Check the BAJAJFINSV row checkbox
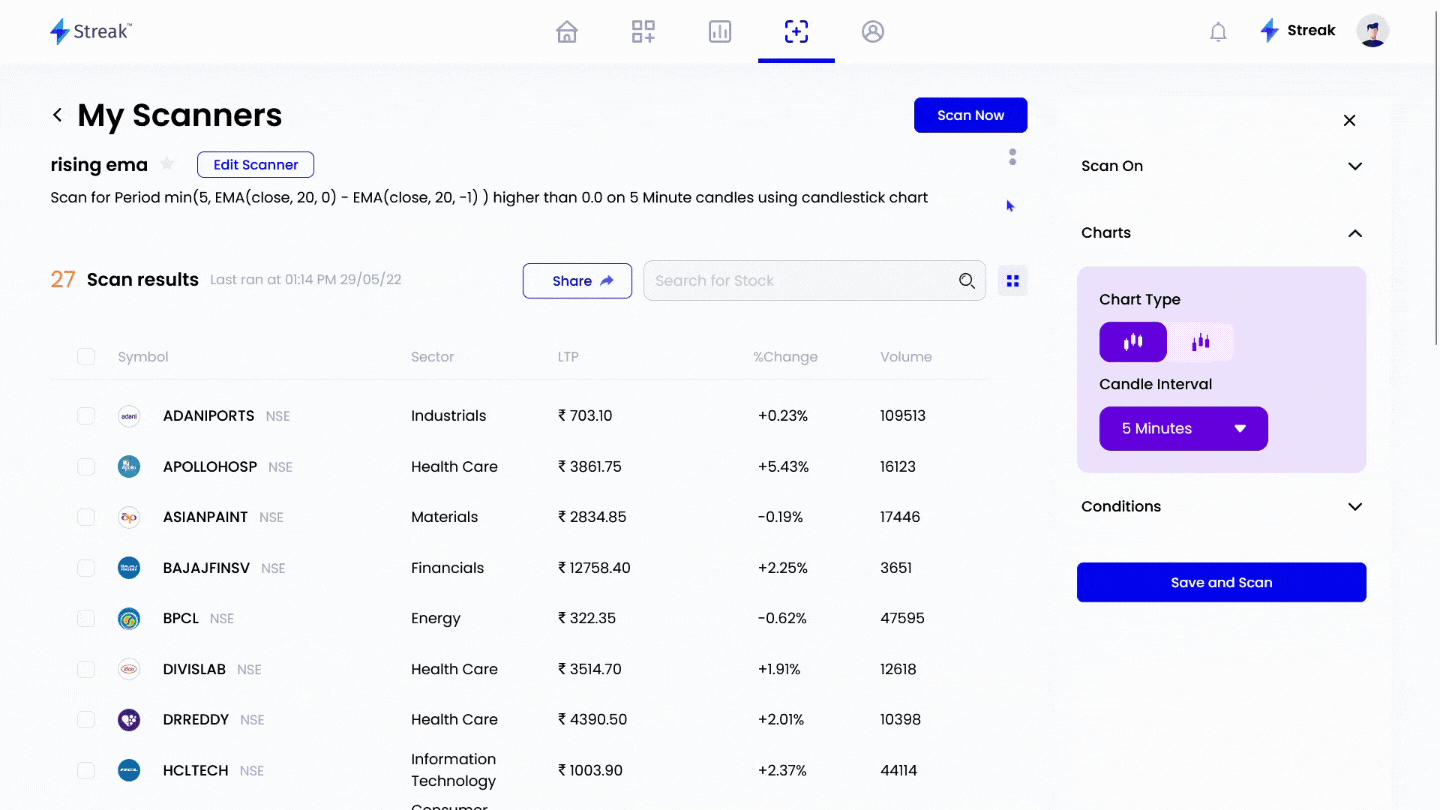1440x810 pixels. pyautogui.click(x=86, y=568)
